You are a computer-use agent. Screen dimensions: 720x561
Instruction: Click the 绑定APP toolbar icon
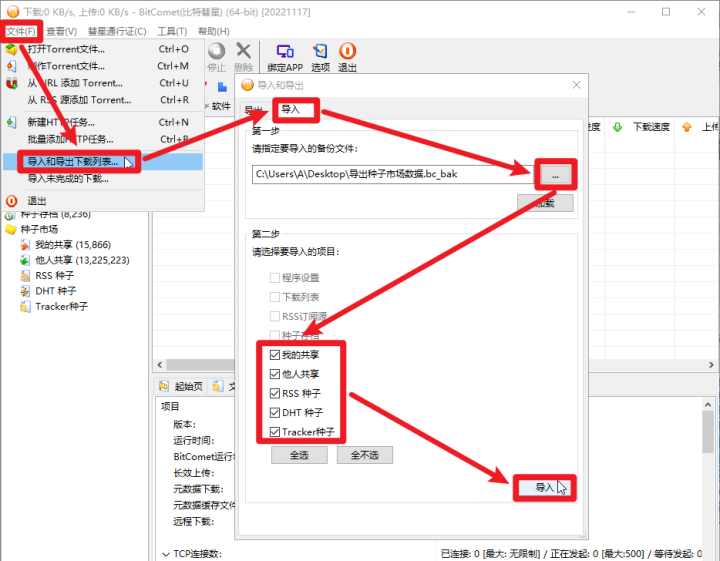coord(285,57)
